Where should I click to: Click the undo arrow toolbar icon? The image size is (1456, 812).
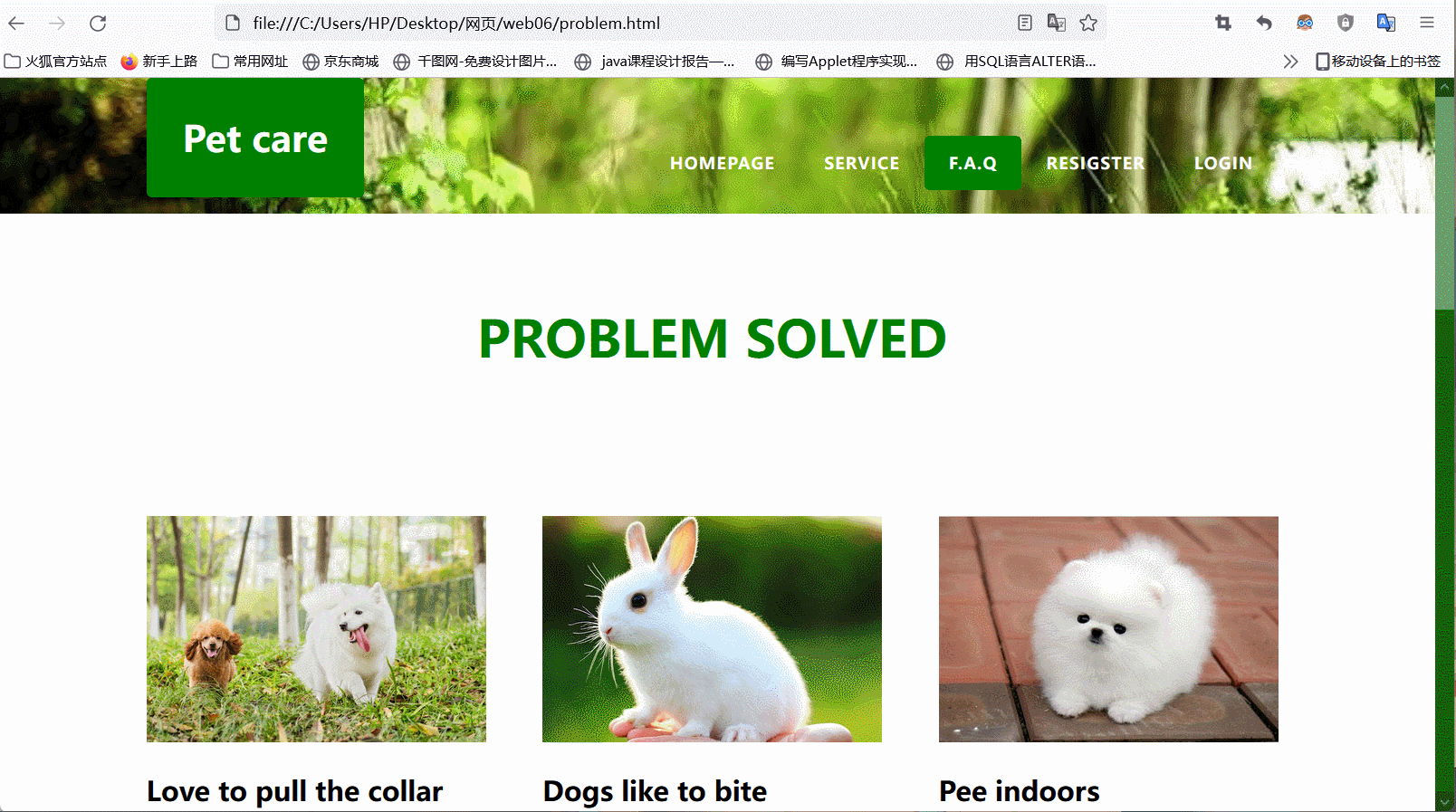click(x=1264, y=24)
